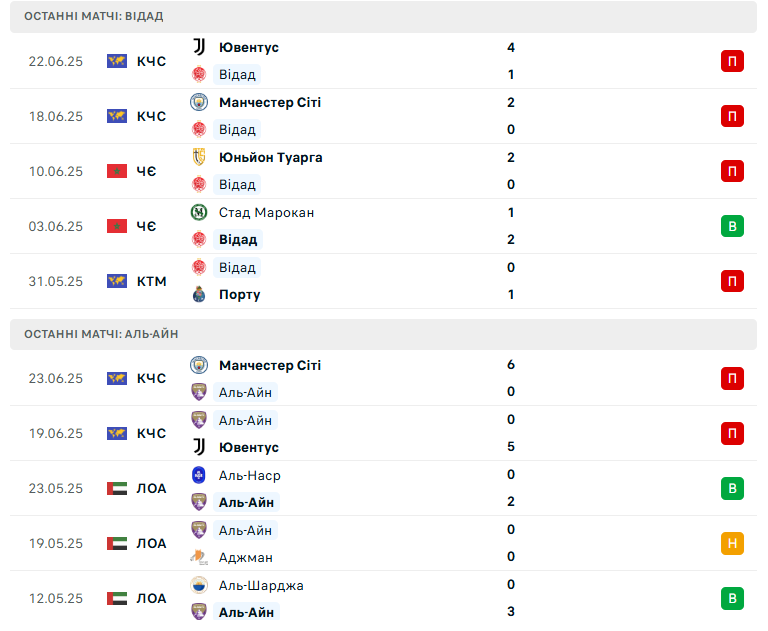
Task: Click the Аль-Наср blue crest
Action: pyautogui.click(x=199, y=475)
